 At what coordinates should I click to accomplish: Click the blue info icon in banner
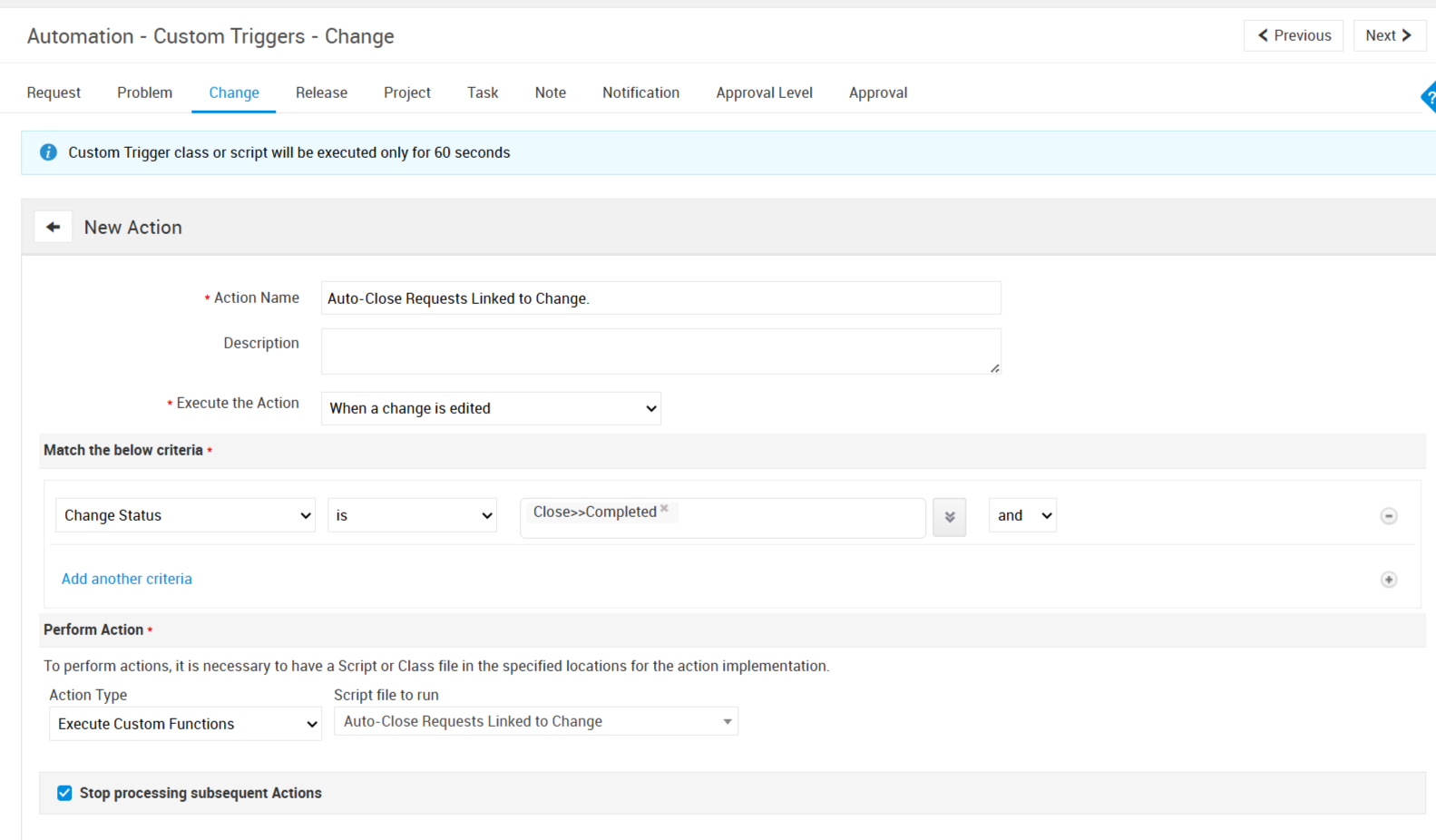(x=49, y=152)
